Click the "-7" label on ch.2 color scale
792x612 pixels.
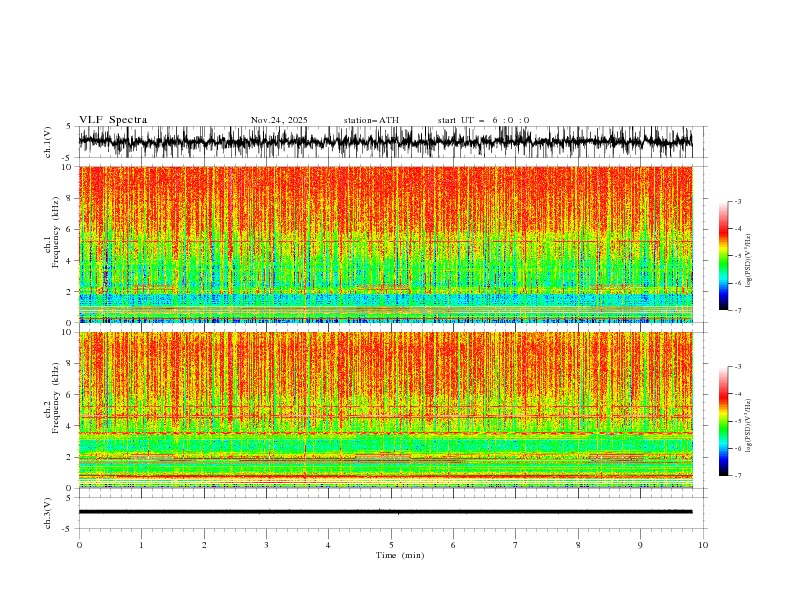point(737,476)
